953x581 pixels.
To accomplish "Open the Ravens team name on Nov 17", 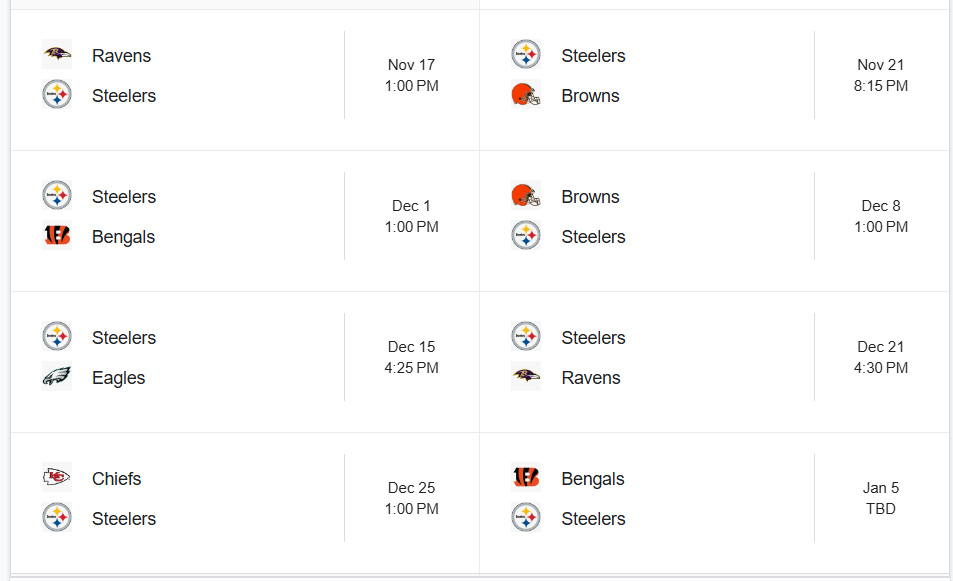I will pyautogui.click(x=122, y=56).
